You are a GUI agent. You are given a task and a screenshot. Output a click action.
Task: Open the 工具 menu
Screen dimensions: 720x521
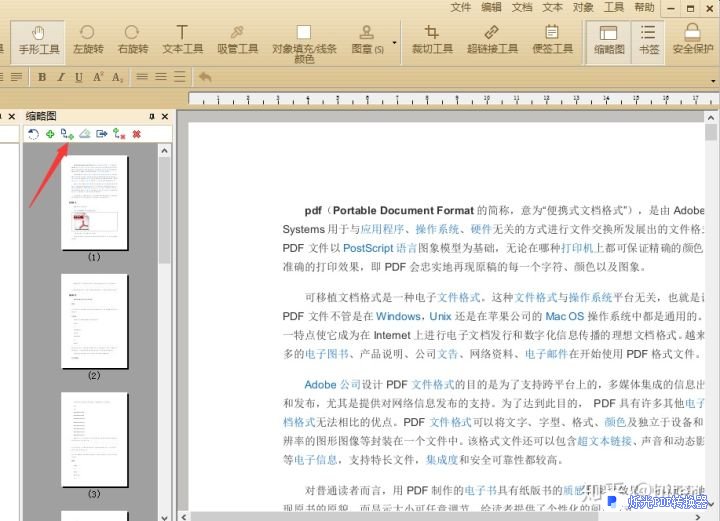614,7
